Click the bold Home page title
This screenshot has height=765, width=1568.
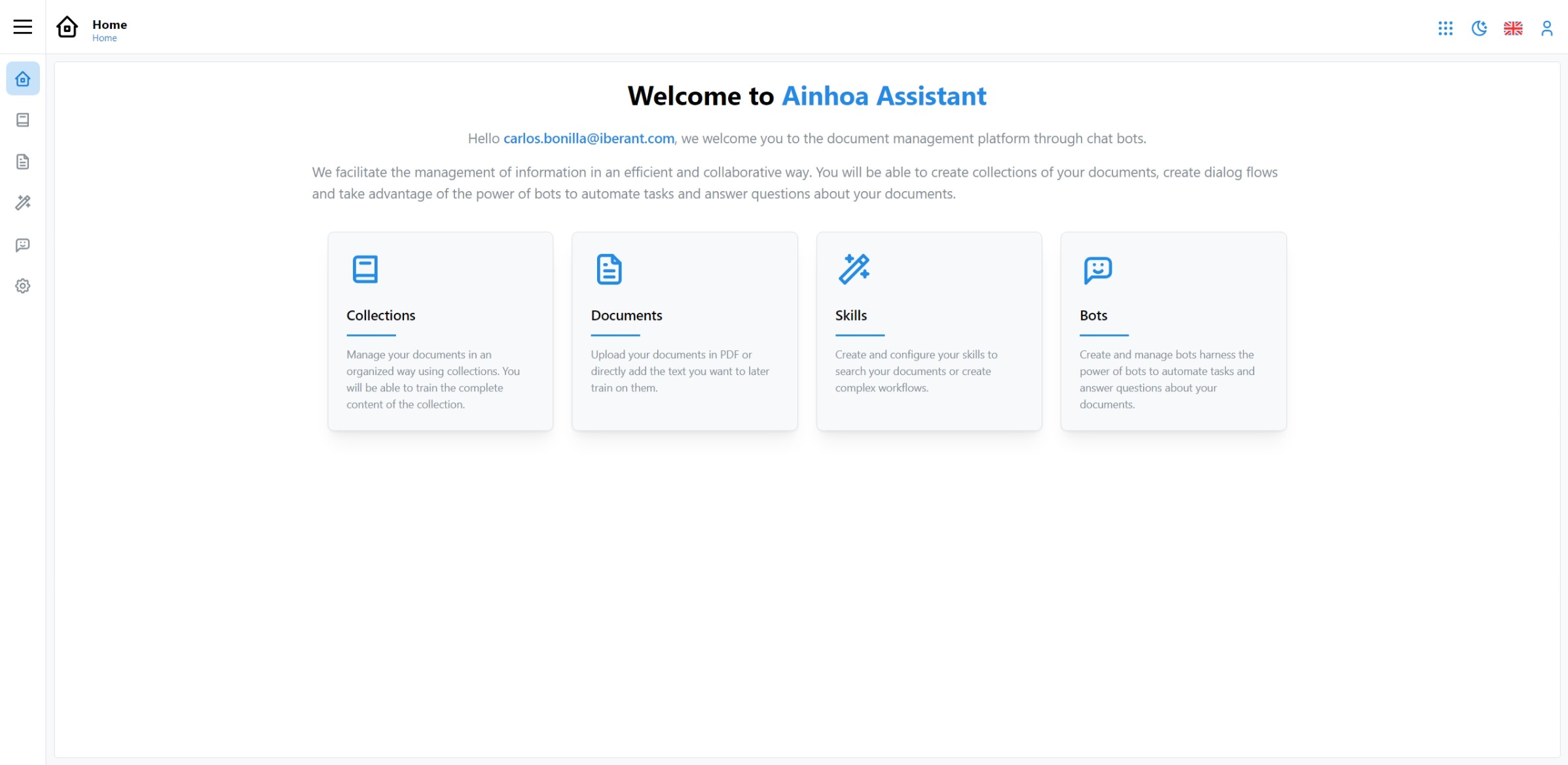tap(110, 24)
